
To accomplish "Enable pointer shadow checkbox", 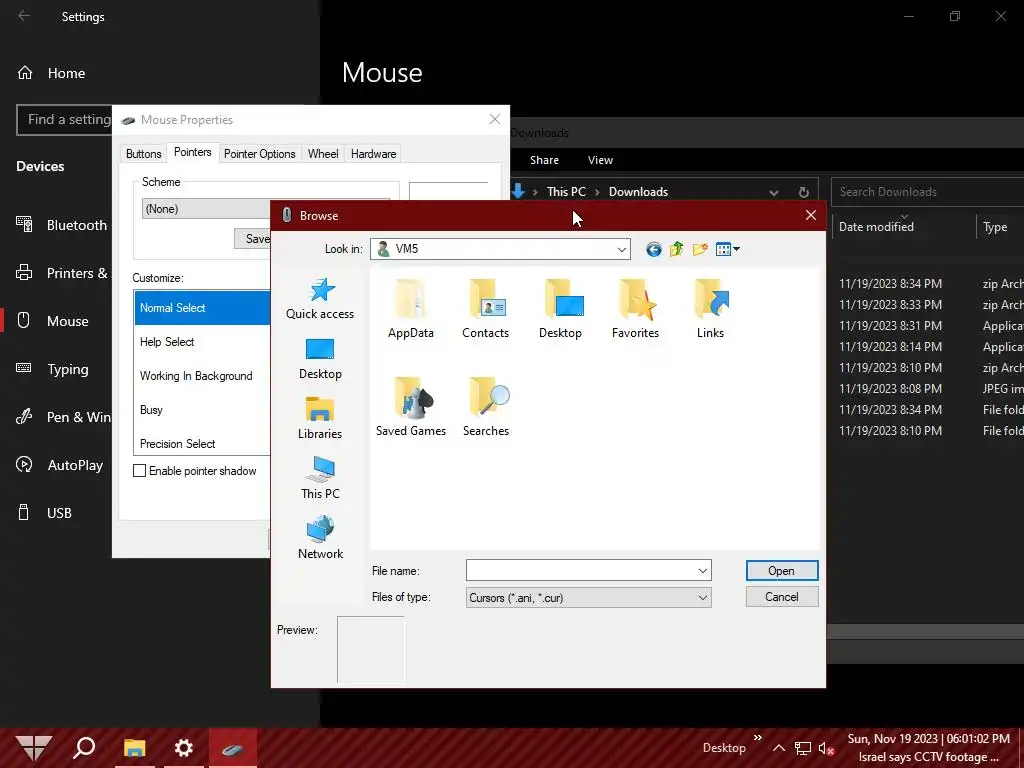I will tap(140, 471).
